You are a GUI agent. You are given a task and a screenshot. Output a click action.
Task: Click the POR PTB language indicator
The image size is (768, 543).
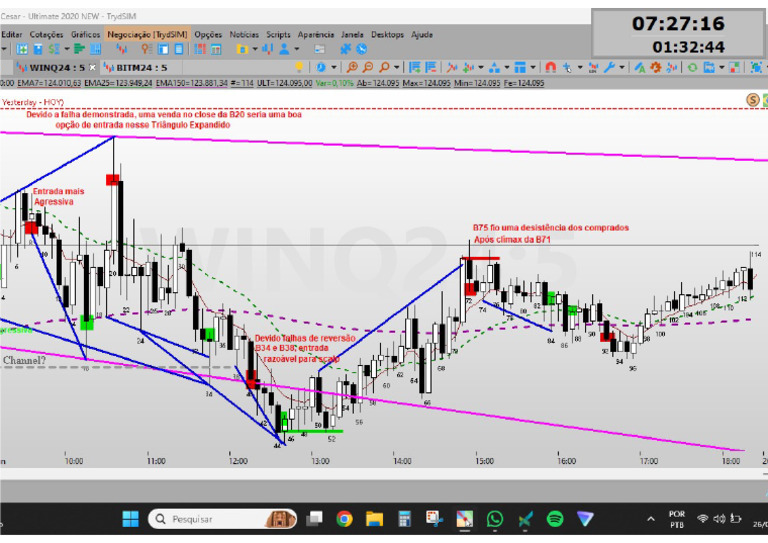coord(677,519)
